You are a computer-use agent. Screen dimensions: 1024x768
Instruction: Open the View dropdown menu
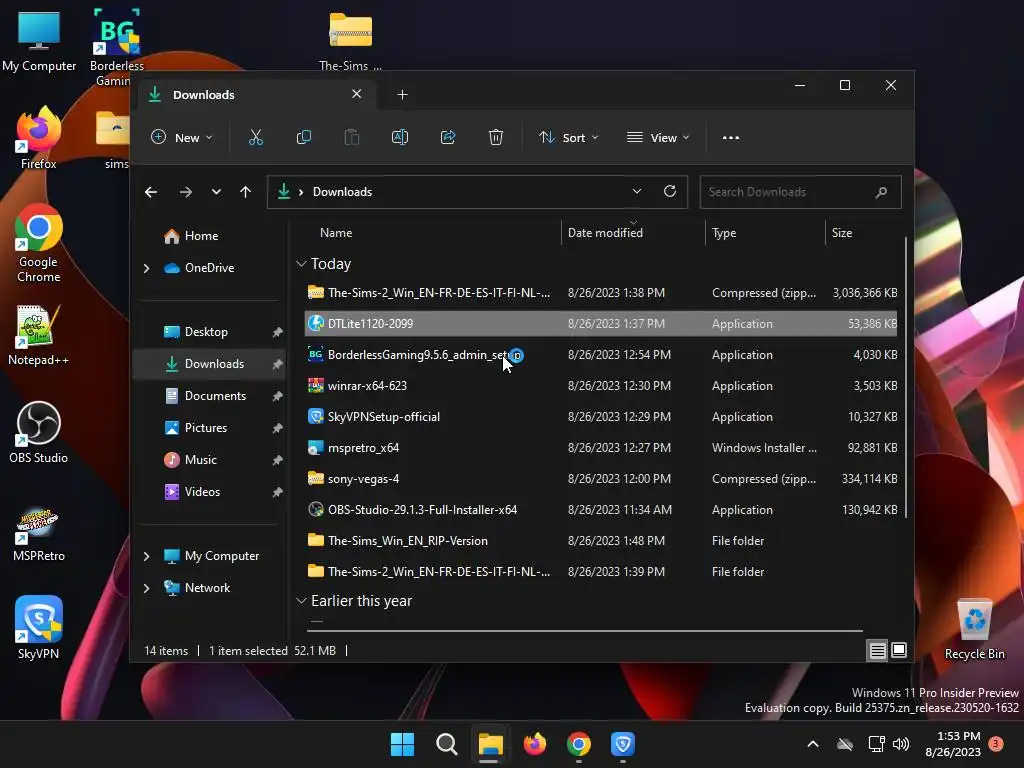[x=658, y=138]
